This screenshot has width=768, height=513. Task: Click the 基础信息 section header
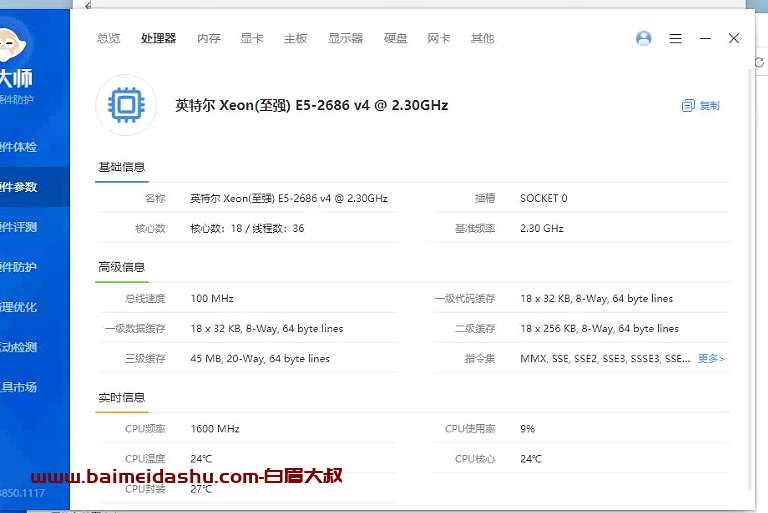point(121,167)
